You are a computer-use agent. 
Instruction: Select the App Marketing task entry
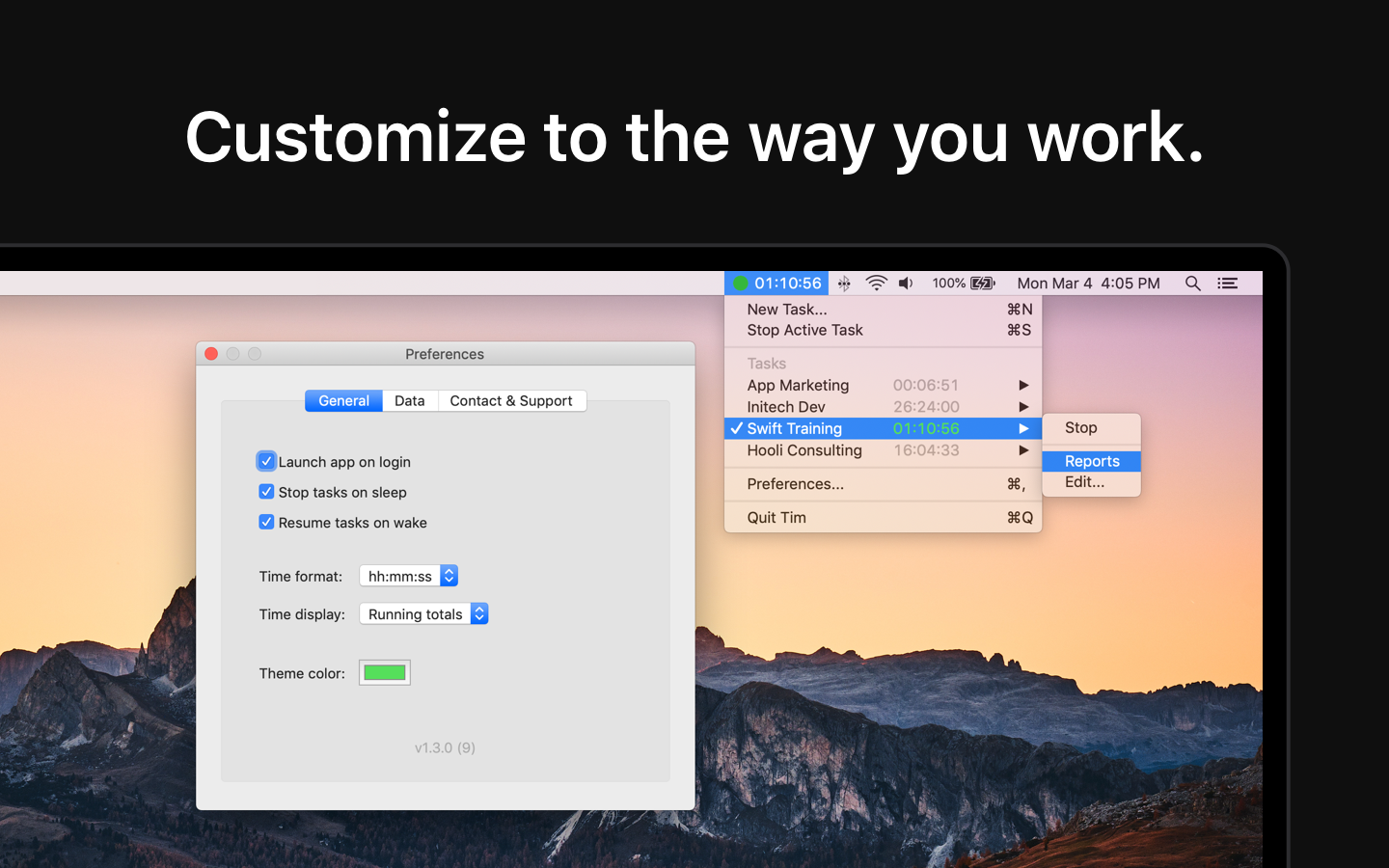tap(798, 385)
